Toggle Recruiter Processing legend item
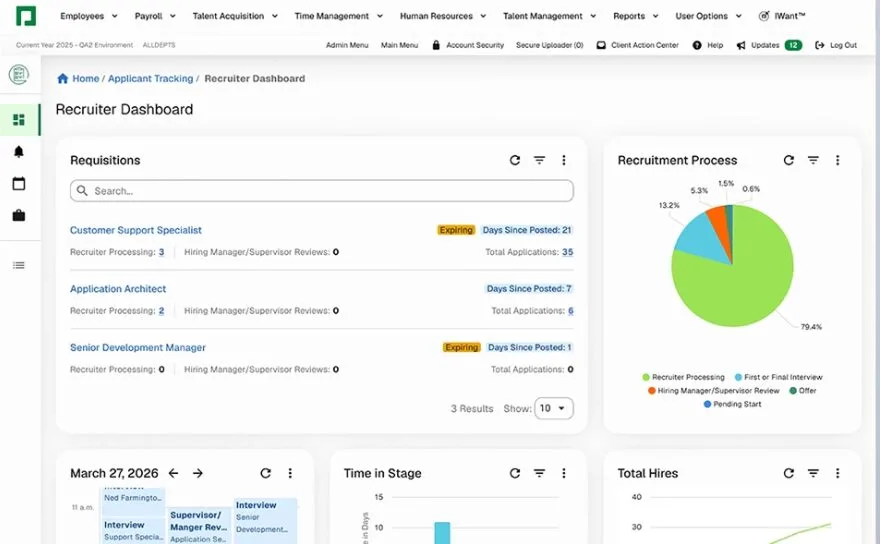880x544 pixels. tap(683, 377)
